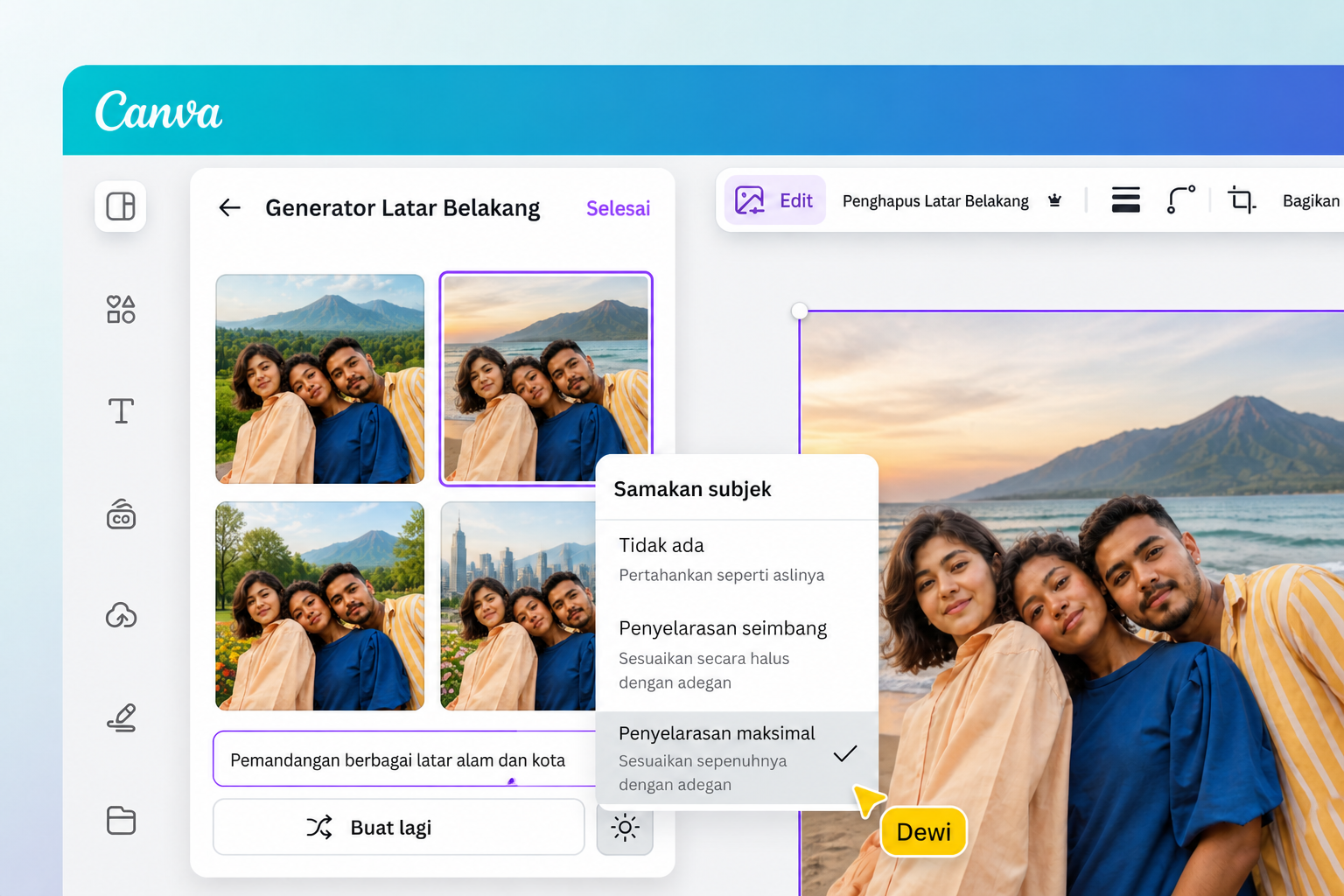Open Penghapus Latar Belakang tool
1344x896 pixels.
(x=935, y=201)
